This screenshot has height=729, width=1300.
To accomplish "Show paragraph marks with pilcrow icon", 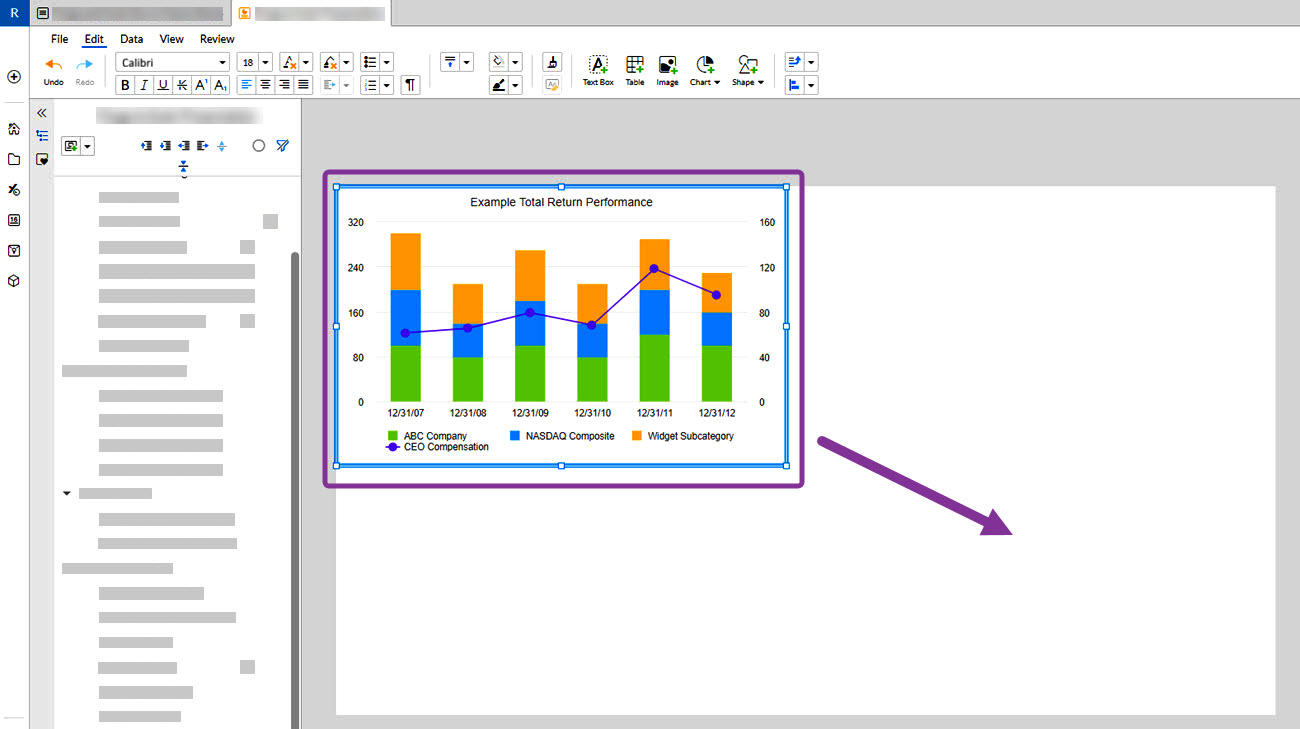I will tap(410, 85).
